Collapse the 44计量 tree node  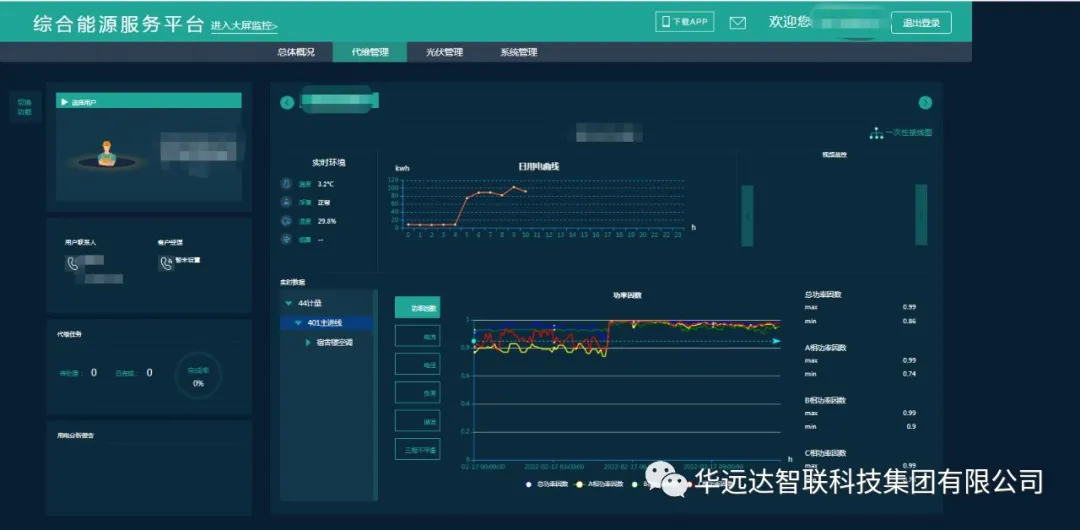[289, 303]
